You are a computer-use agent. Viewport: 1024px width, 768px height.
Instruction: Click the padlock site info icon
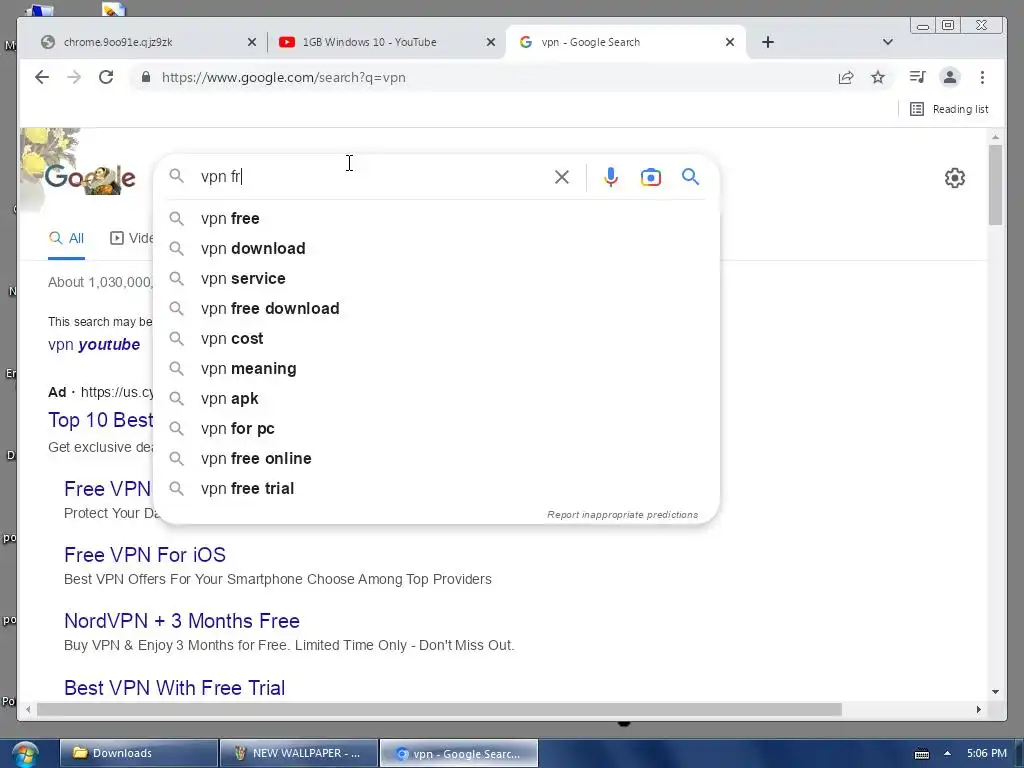pos(146,77)
